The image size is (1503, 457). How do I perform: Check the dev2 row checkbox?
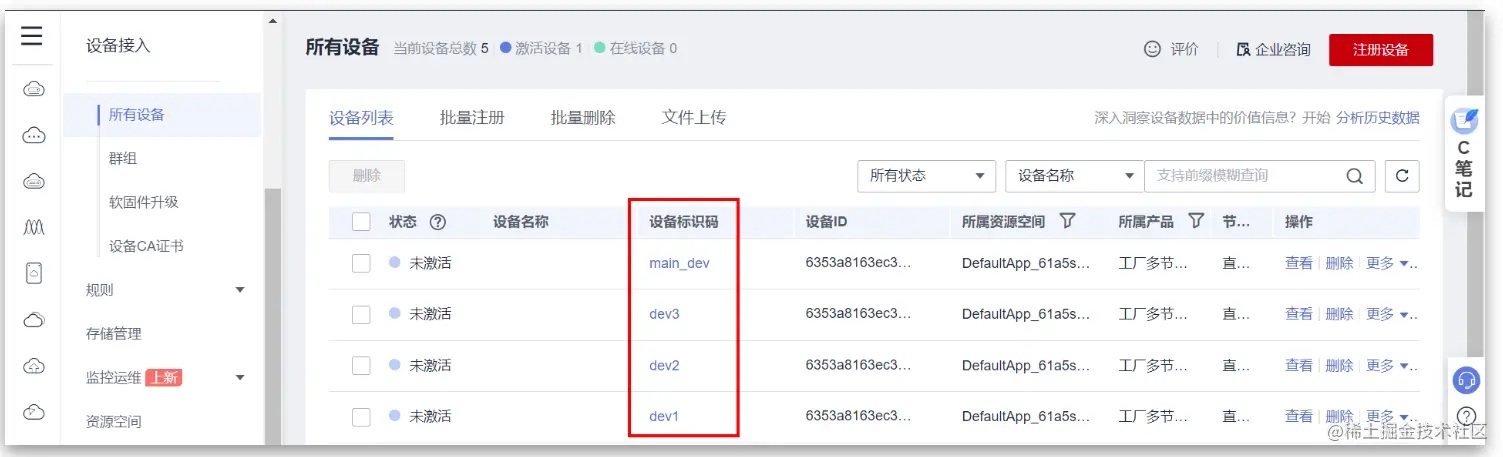(x=361, y=365)
